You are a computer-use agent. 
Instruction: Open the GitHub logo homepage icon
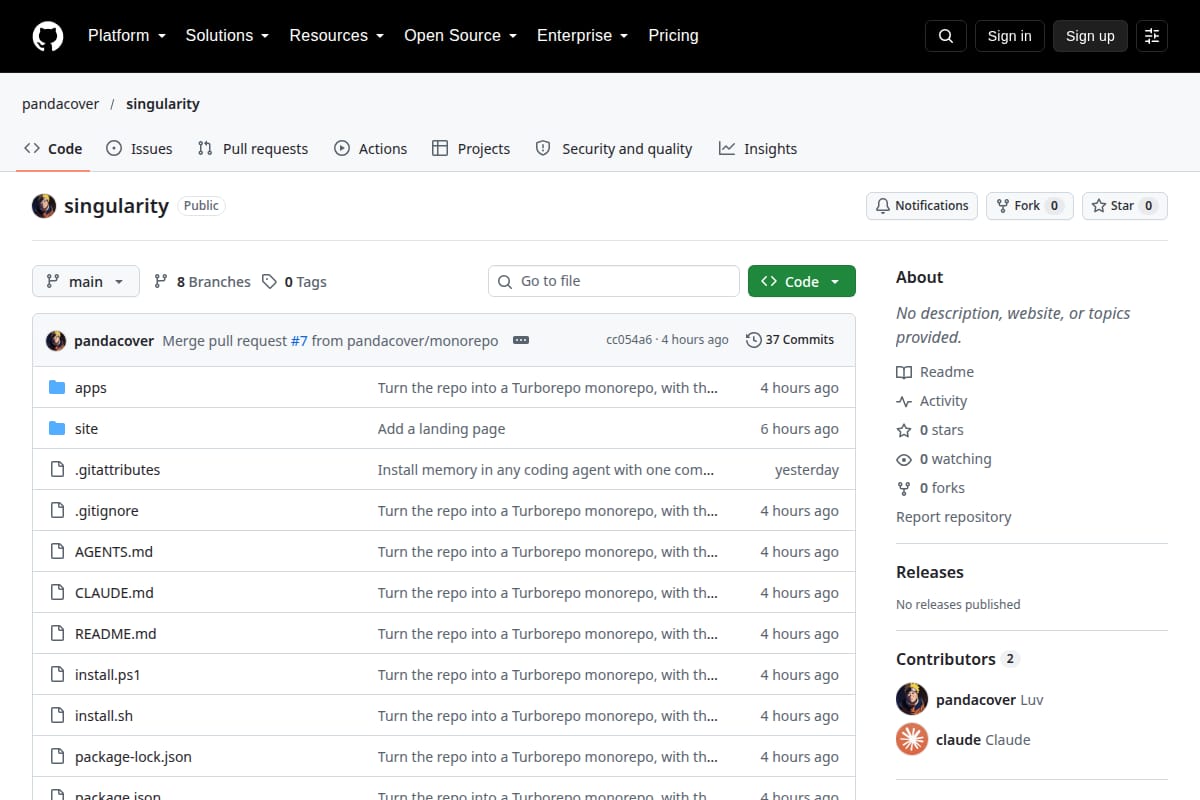point(48,36)
